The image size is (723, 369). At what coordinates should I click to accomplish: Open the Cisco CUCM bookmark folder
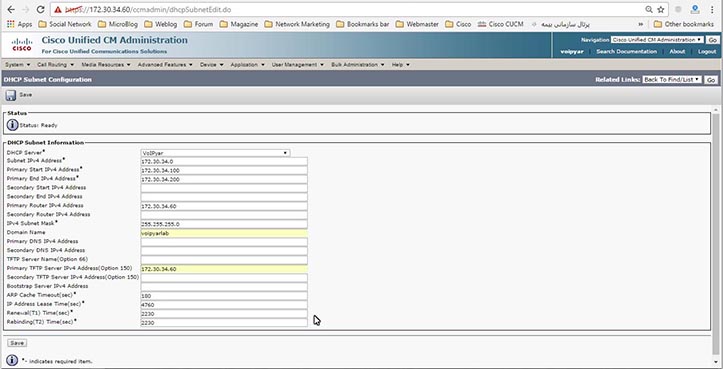click(x=500, y=24)
